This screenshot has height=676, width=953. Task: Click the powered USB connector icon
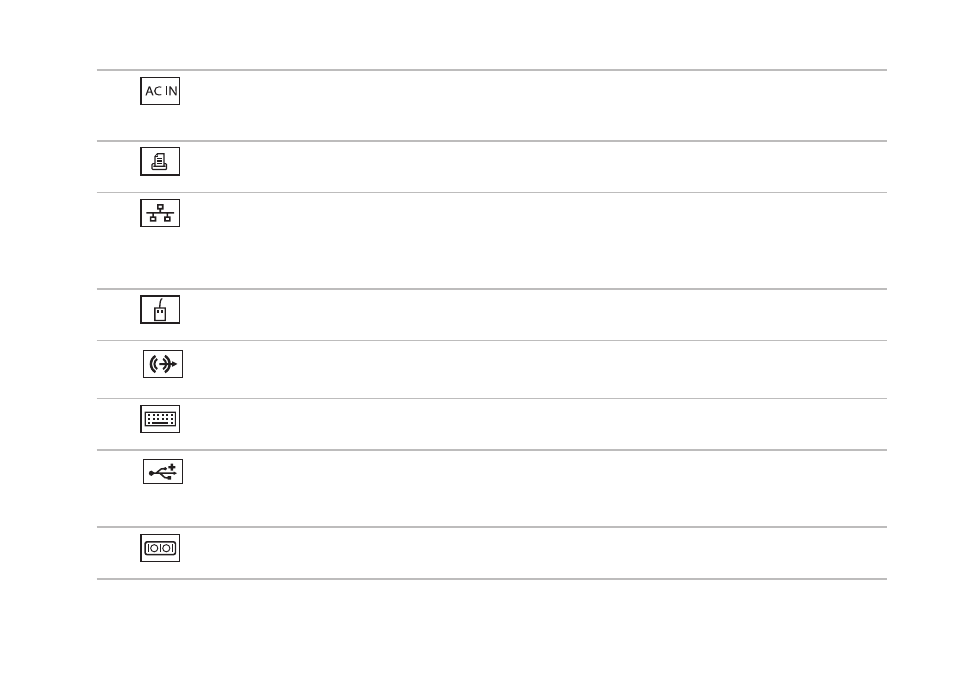pyautogui.click(x=163, y=471)
